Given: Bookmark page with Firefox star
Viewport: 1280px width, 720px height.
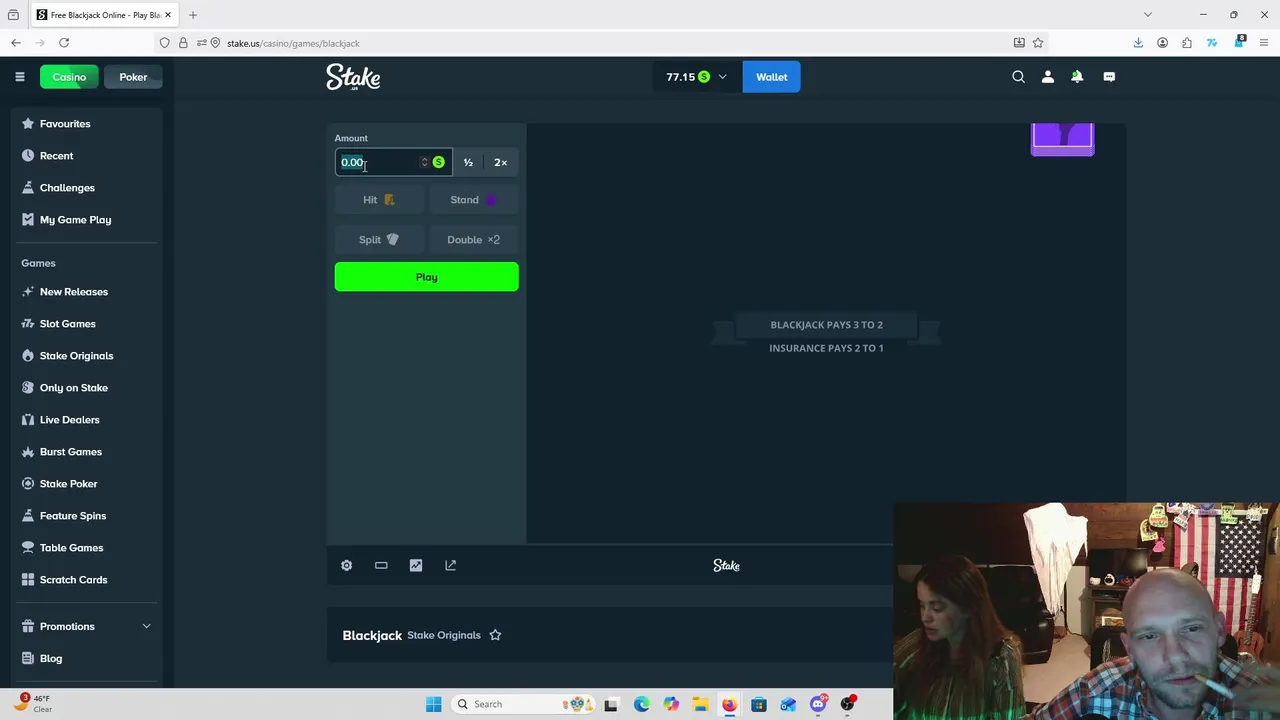Looking at the screenshot, I should pyautogui.click(x=1038, y=43).
